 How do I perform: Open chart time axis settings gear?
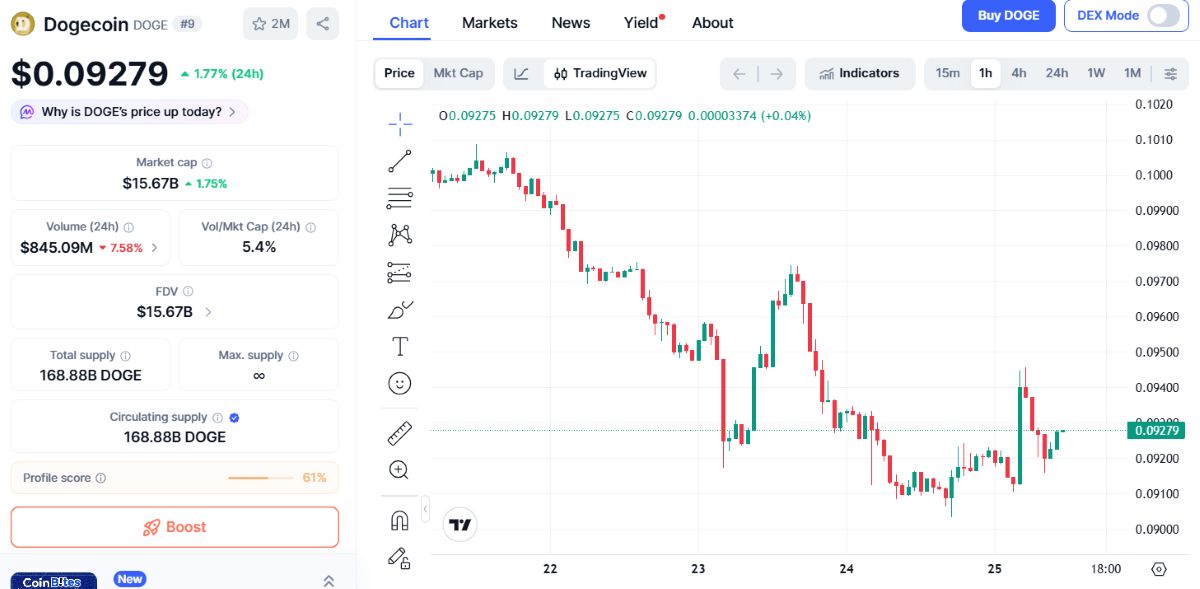tap(1159, 568)
